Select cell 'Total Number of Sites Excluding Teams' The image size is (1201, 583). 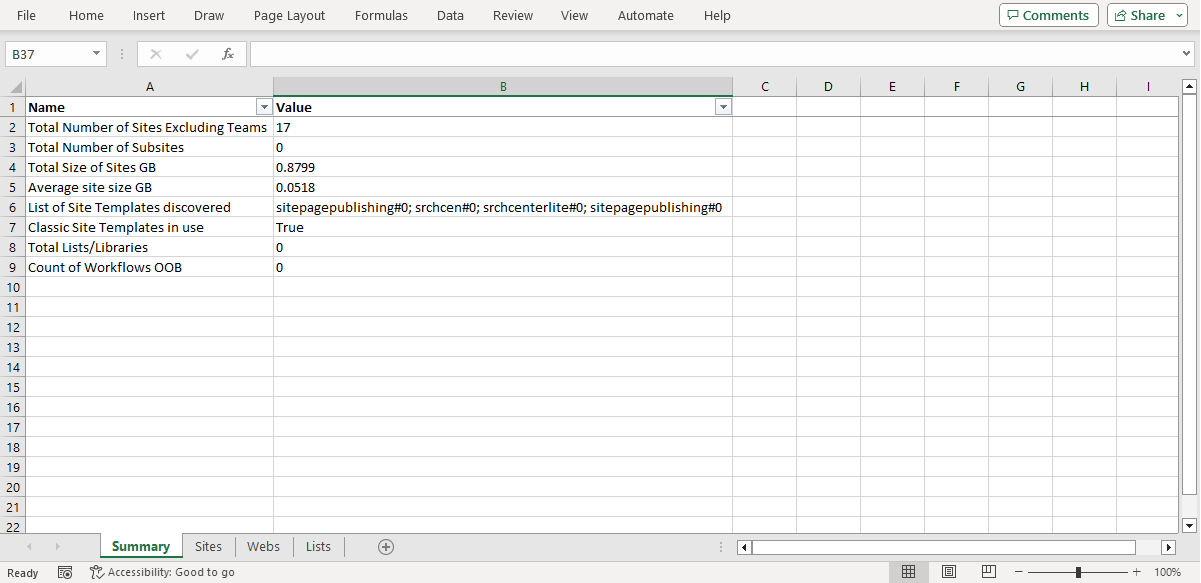click(x=150, y=127)
